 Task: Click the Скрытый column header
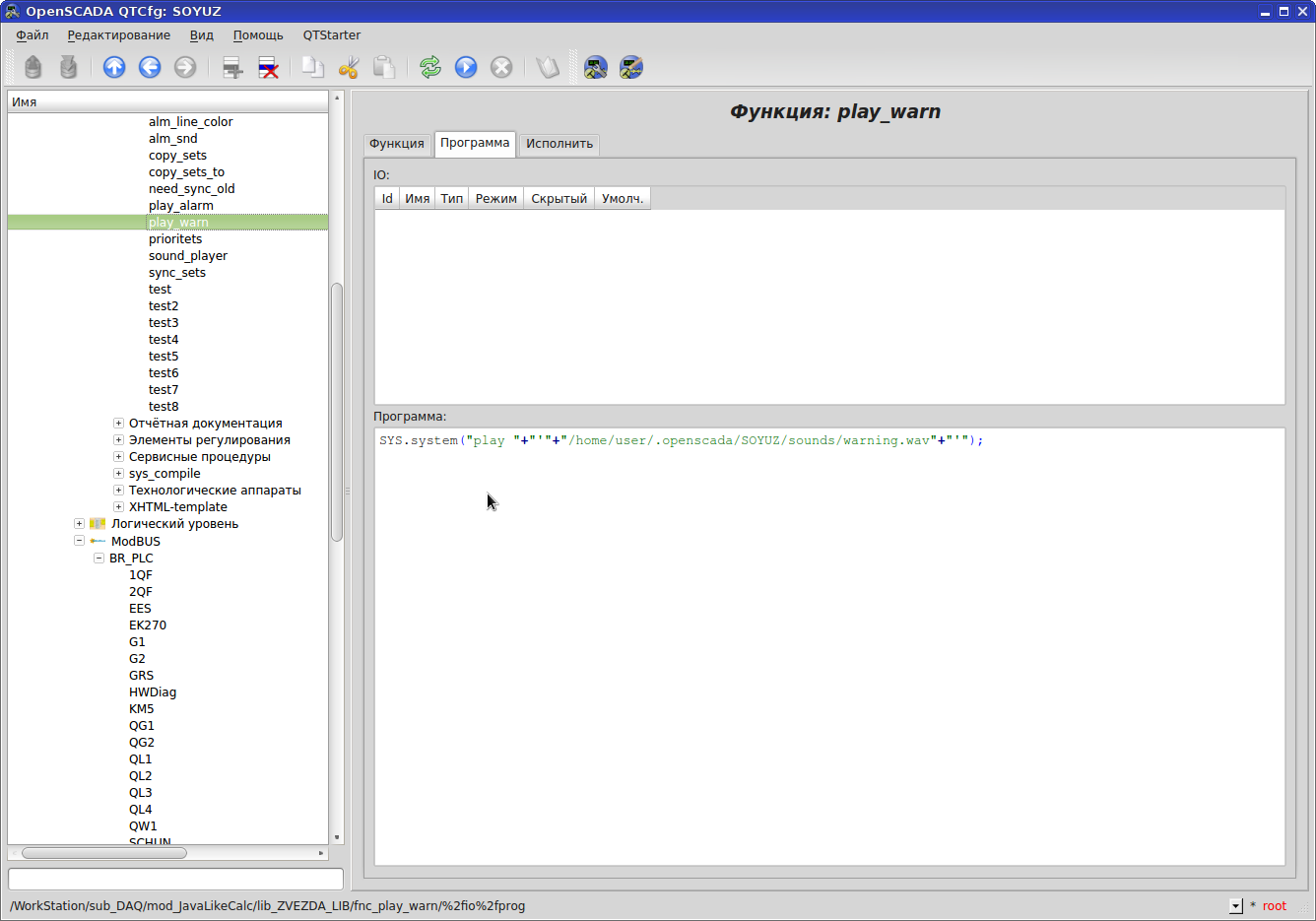click(559, 199)
